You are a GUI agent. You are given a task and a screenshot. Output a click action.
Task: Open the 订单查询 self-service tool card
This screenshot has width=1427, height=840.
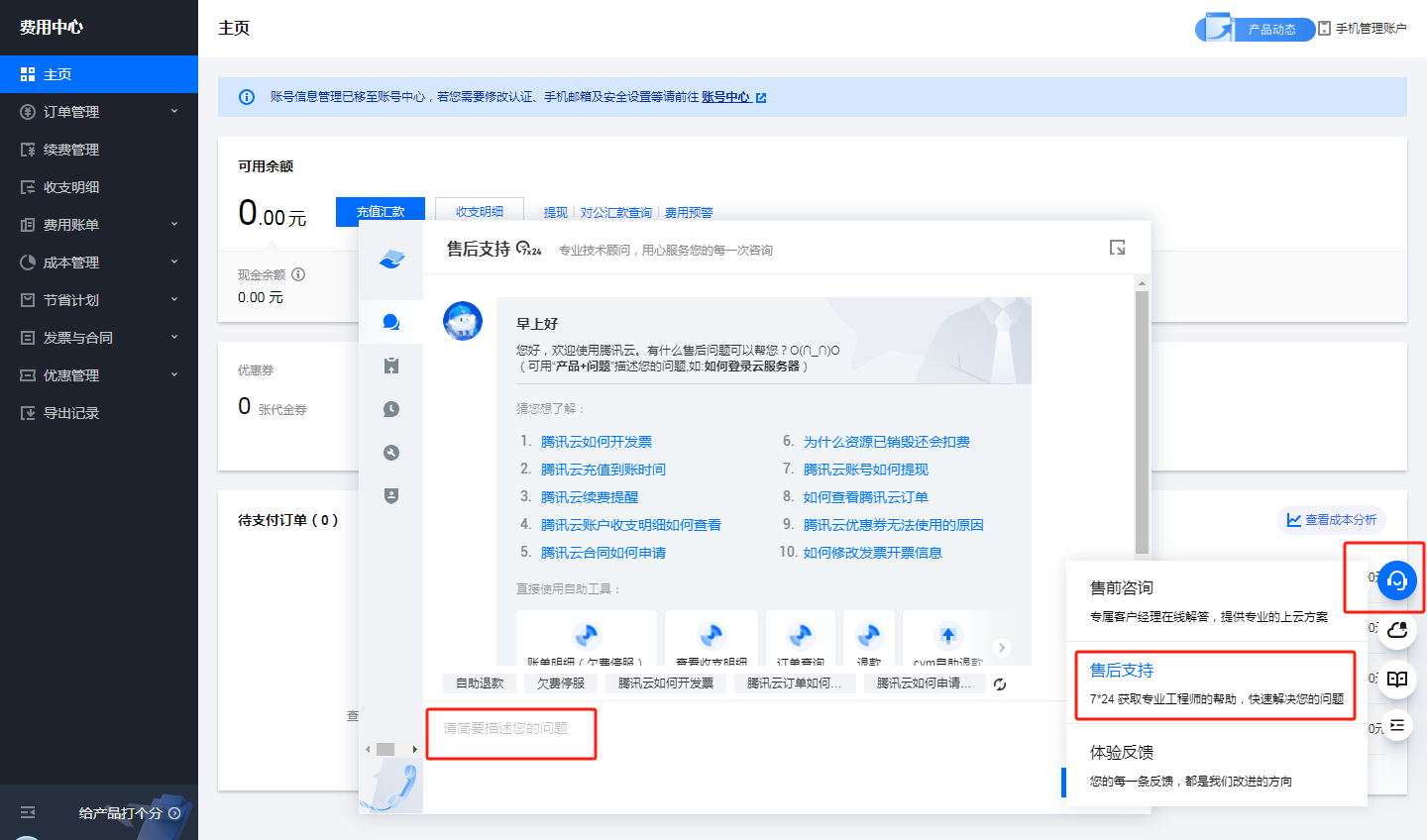click(x=801, y=638)
